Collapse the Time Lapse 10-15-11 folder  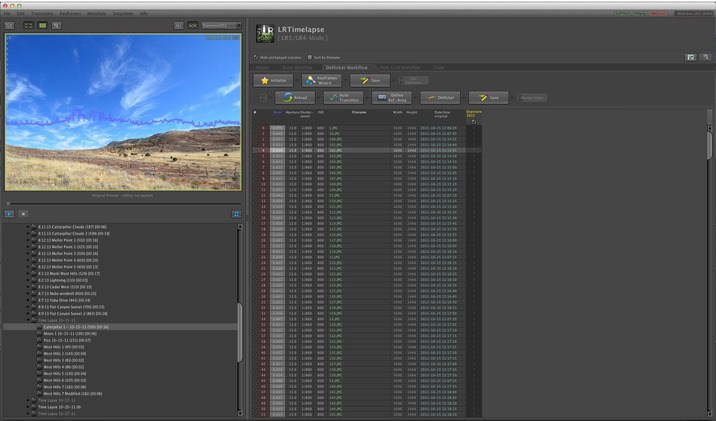click(x=28, y=320)
